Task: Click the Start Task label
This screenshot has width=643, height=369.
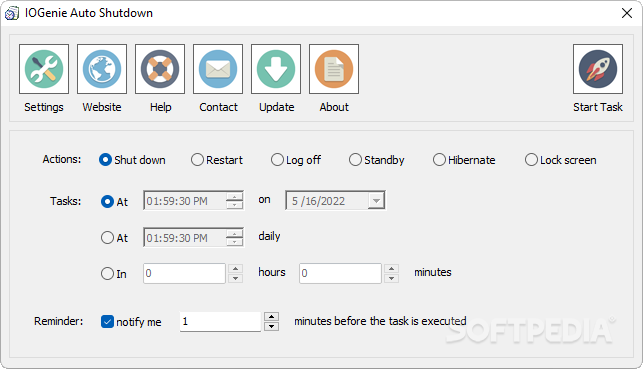Action: tap(598, 107)
